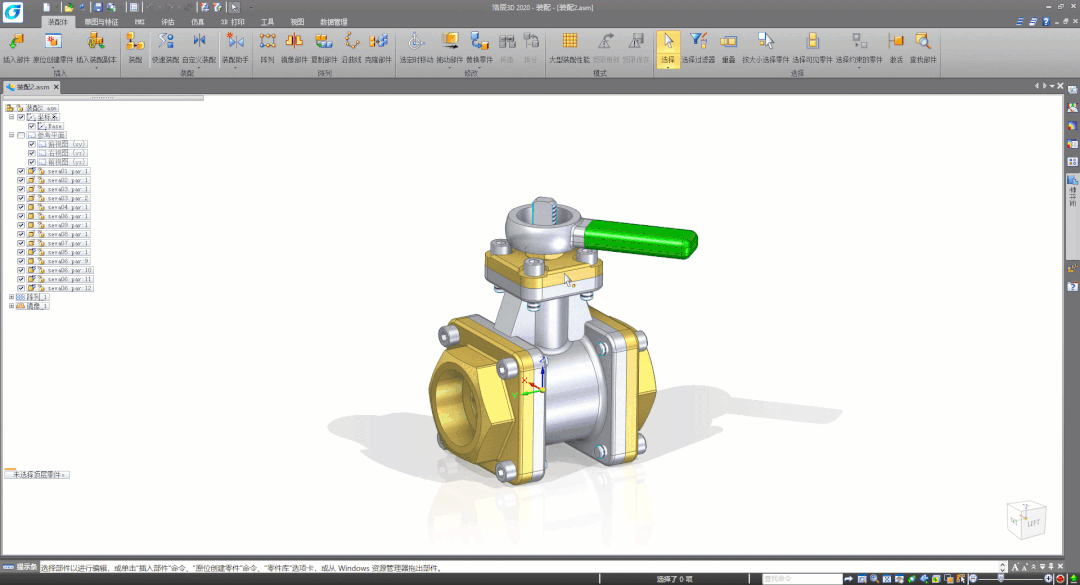Click the green valve handle in the 3D view

tap(641, 238)
